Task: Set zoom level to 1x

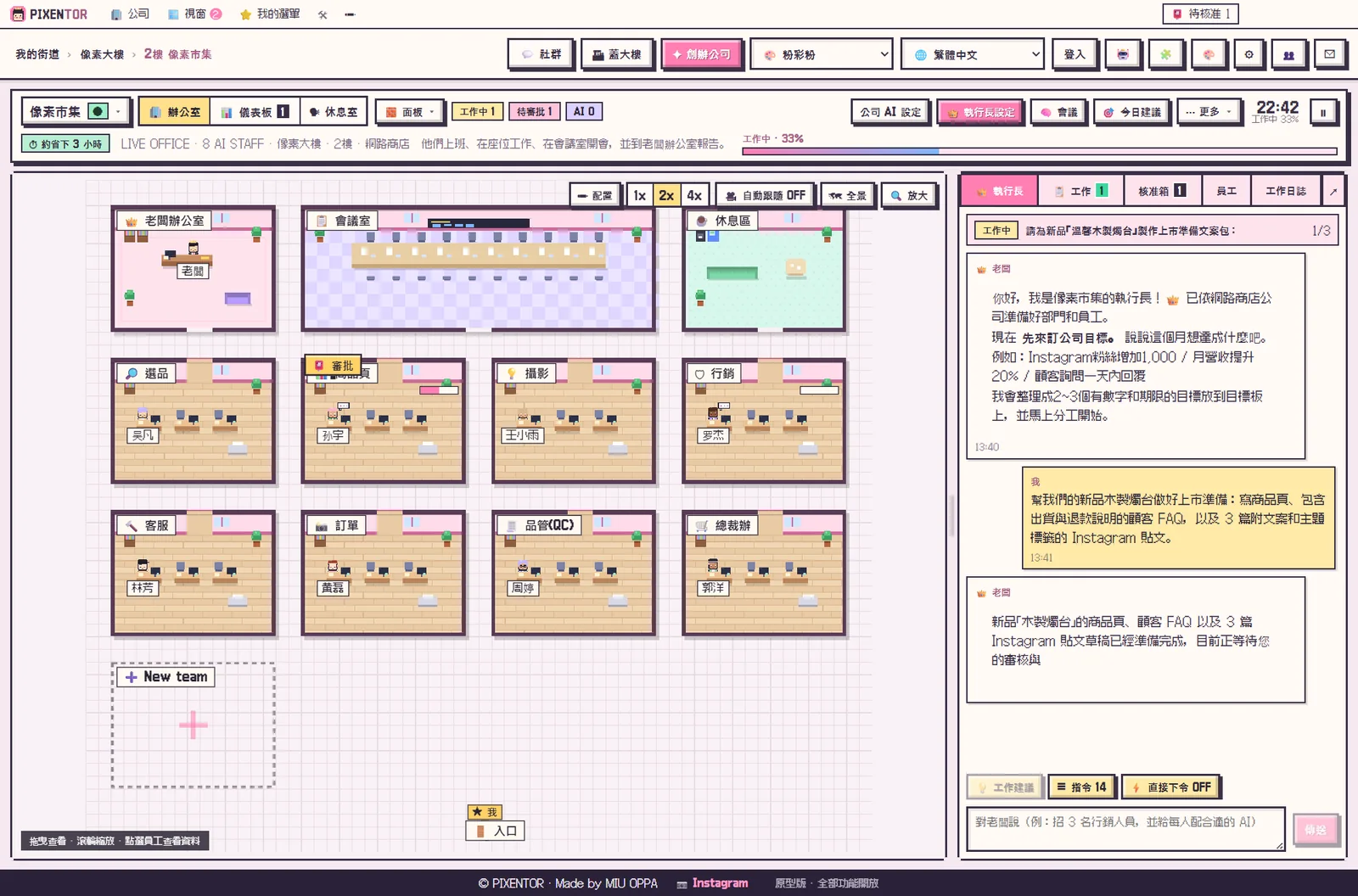Action: [x=639, y=195]
